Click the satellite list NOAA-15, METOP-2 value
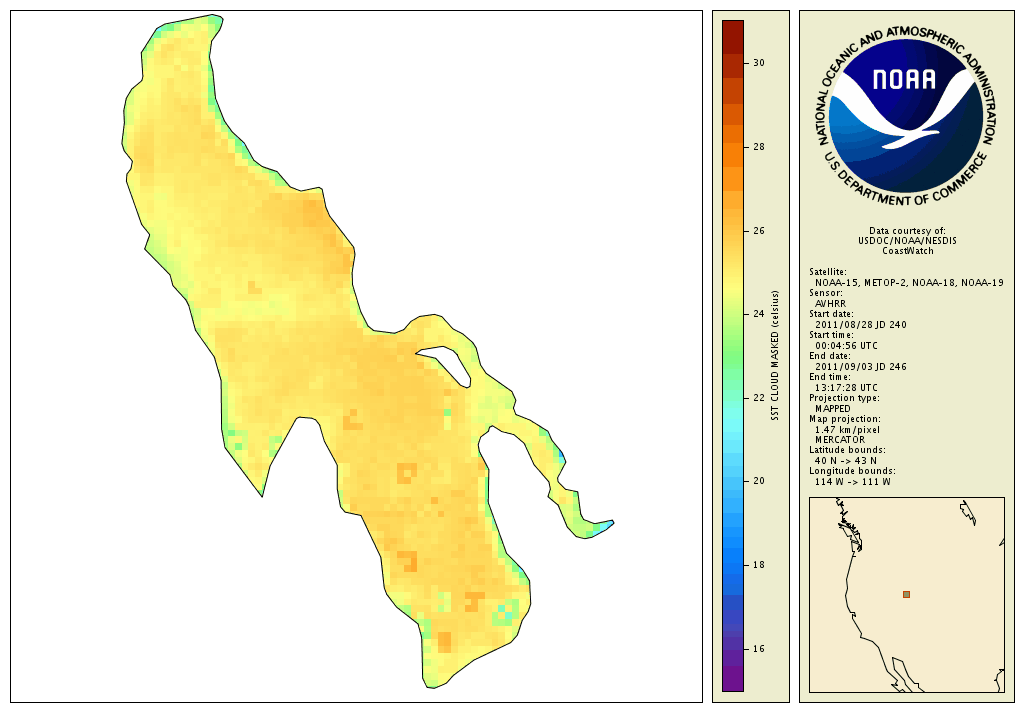Screen dimensions: 1024x712 [909, 283]
